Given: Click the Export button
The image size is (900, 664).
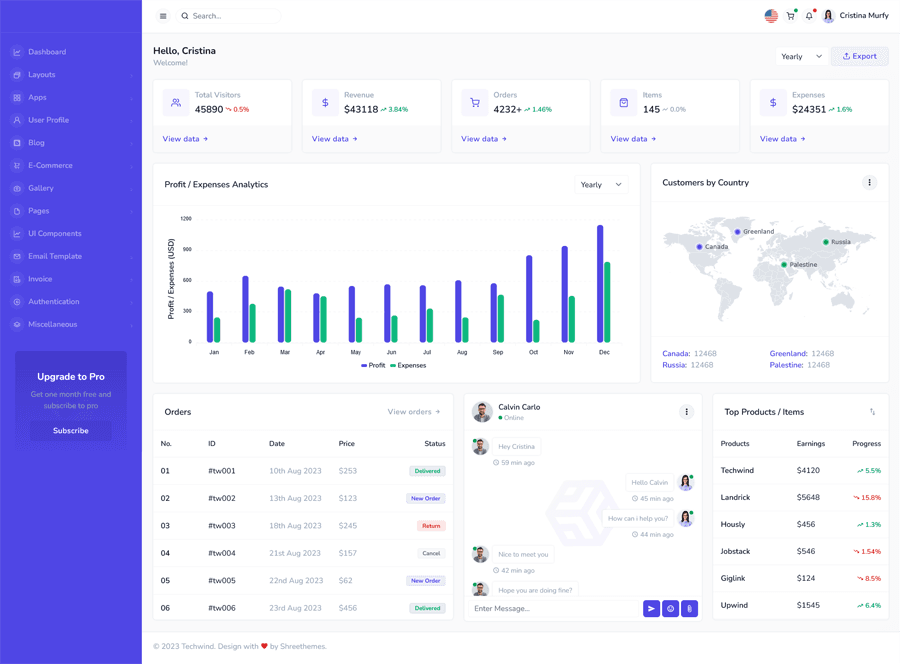Looking at the screenshot, I should 859,56.
